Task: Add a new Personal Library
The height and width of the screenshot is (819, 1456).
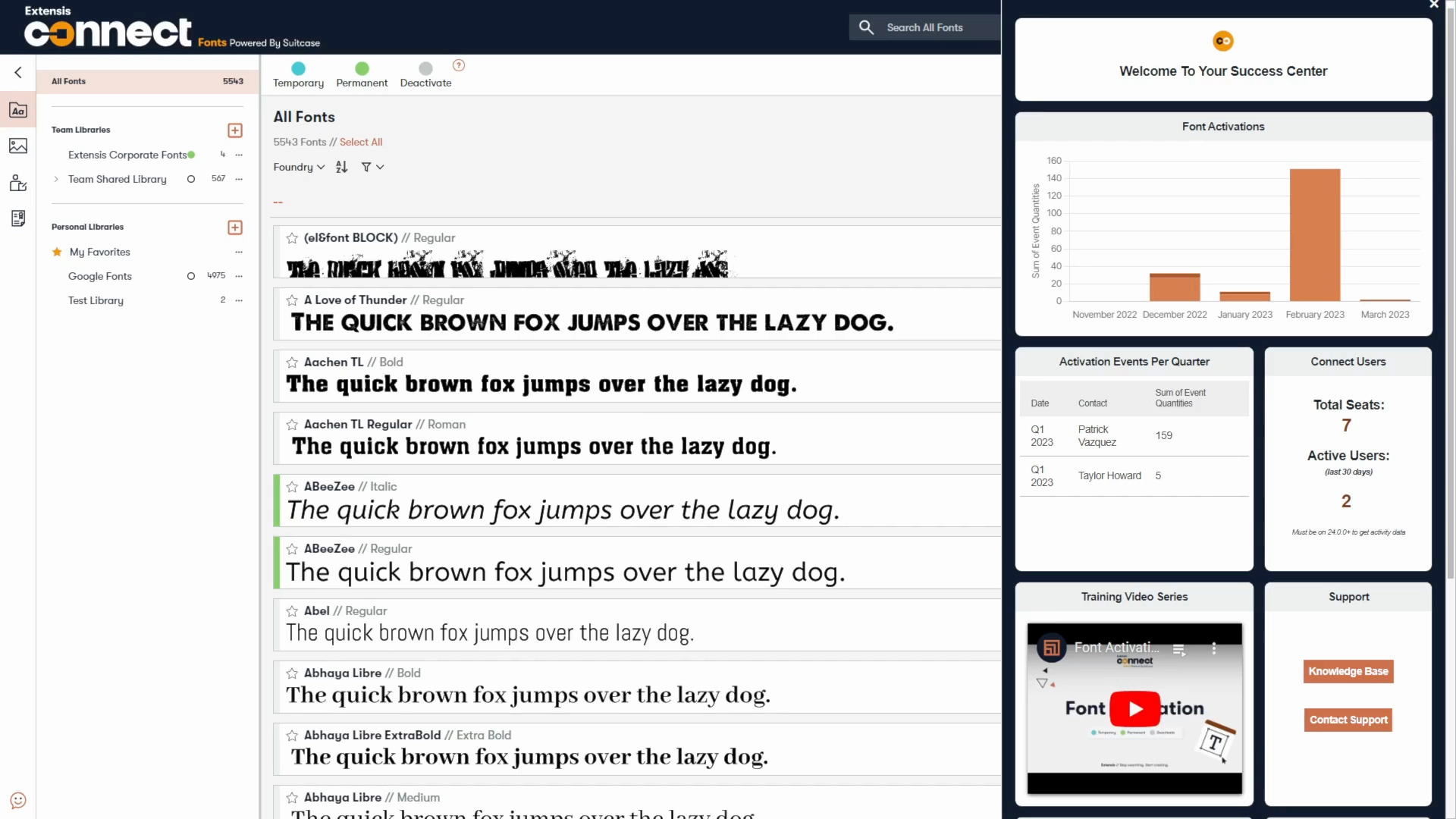Action: (235, 227)
